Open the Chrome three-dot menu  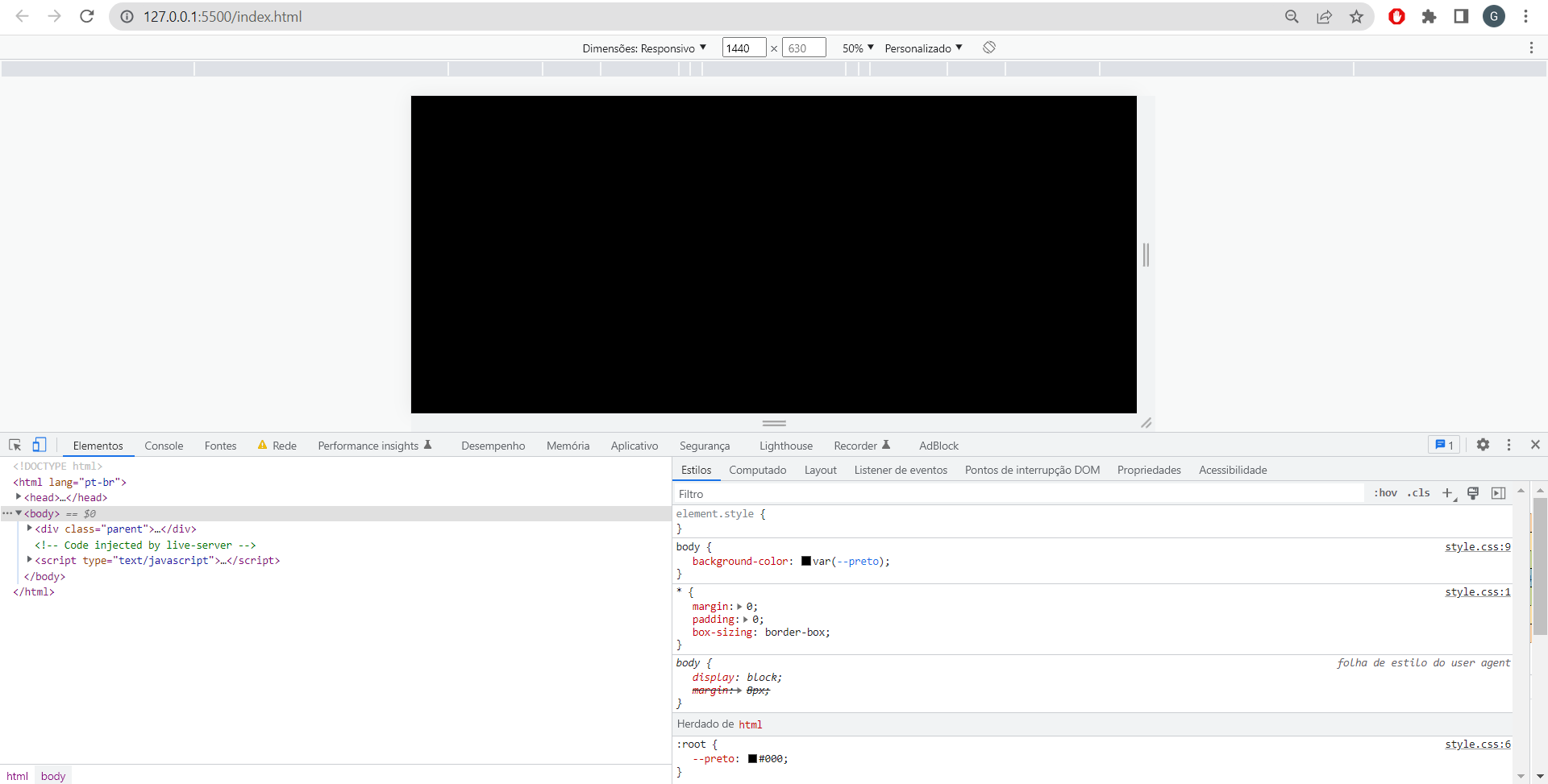1525,16
